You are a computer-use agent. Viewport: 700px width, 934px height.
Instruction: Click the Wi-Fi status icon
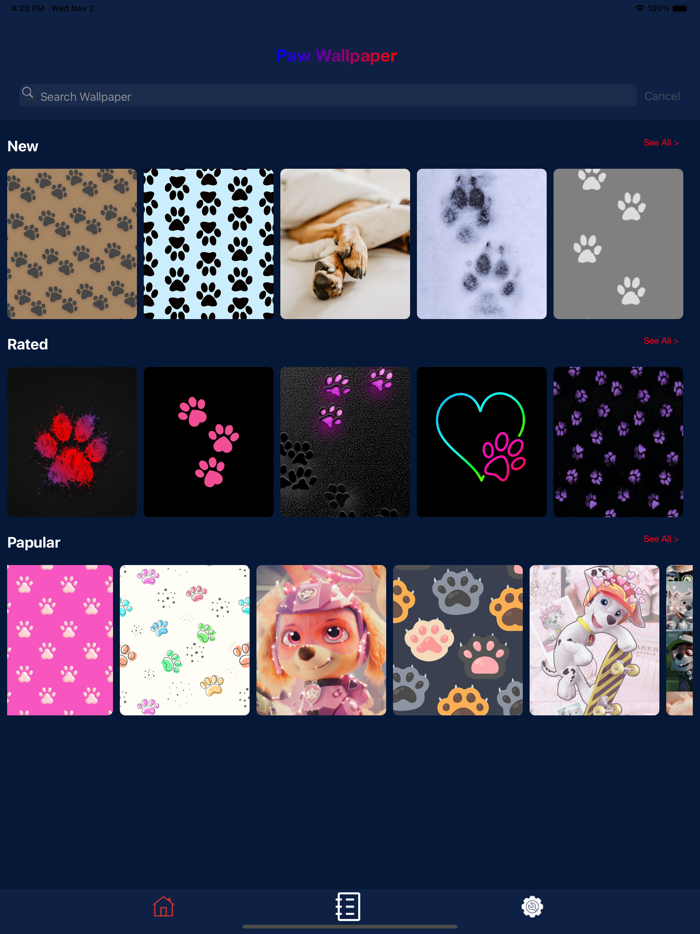640,8
